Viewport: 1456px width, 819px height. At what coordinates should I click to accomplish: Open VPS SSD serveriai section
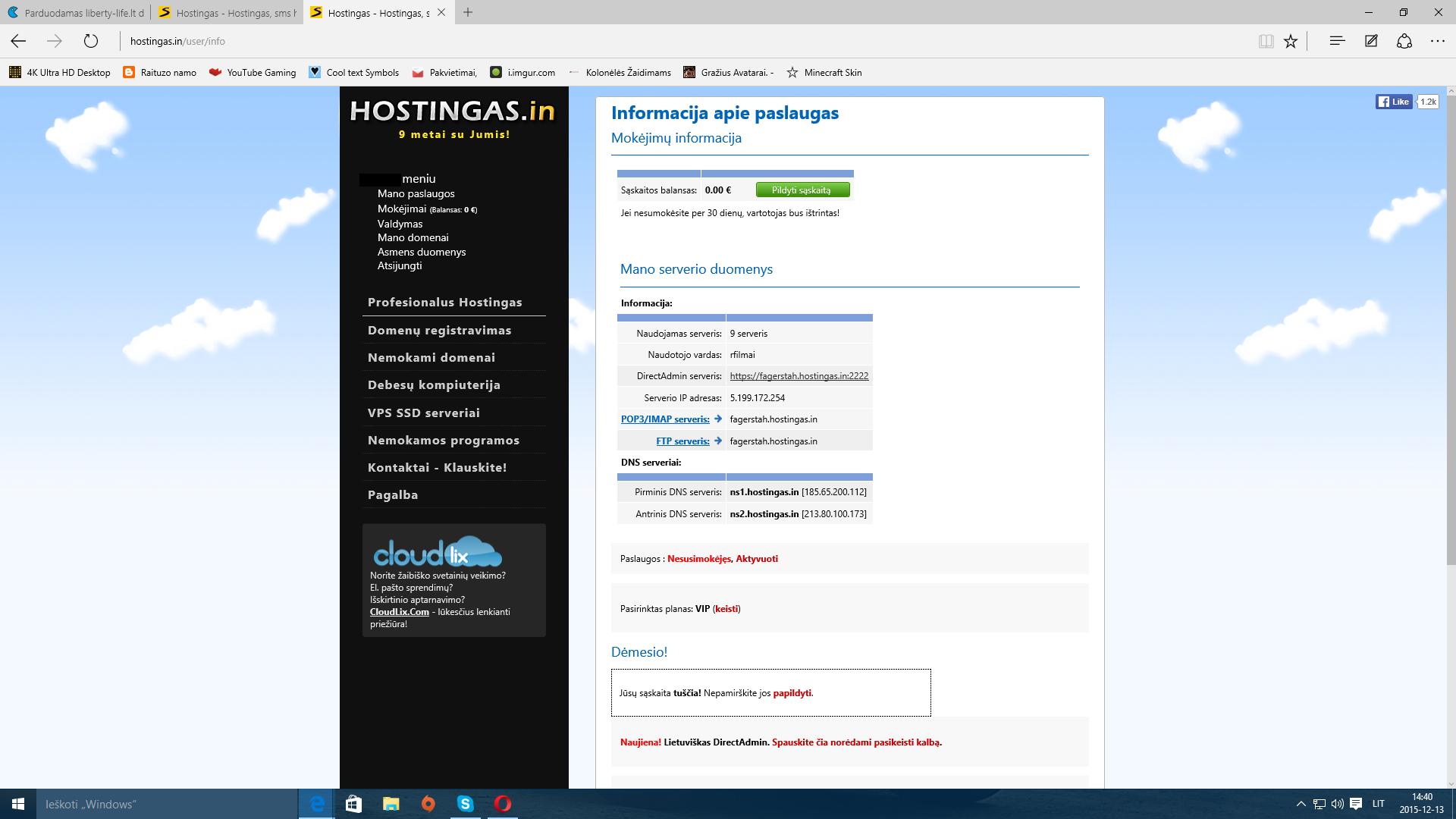click(x=423, y=413)
